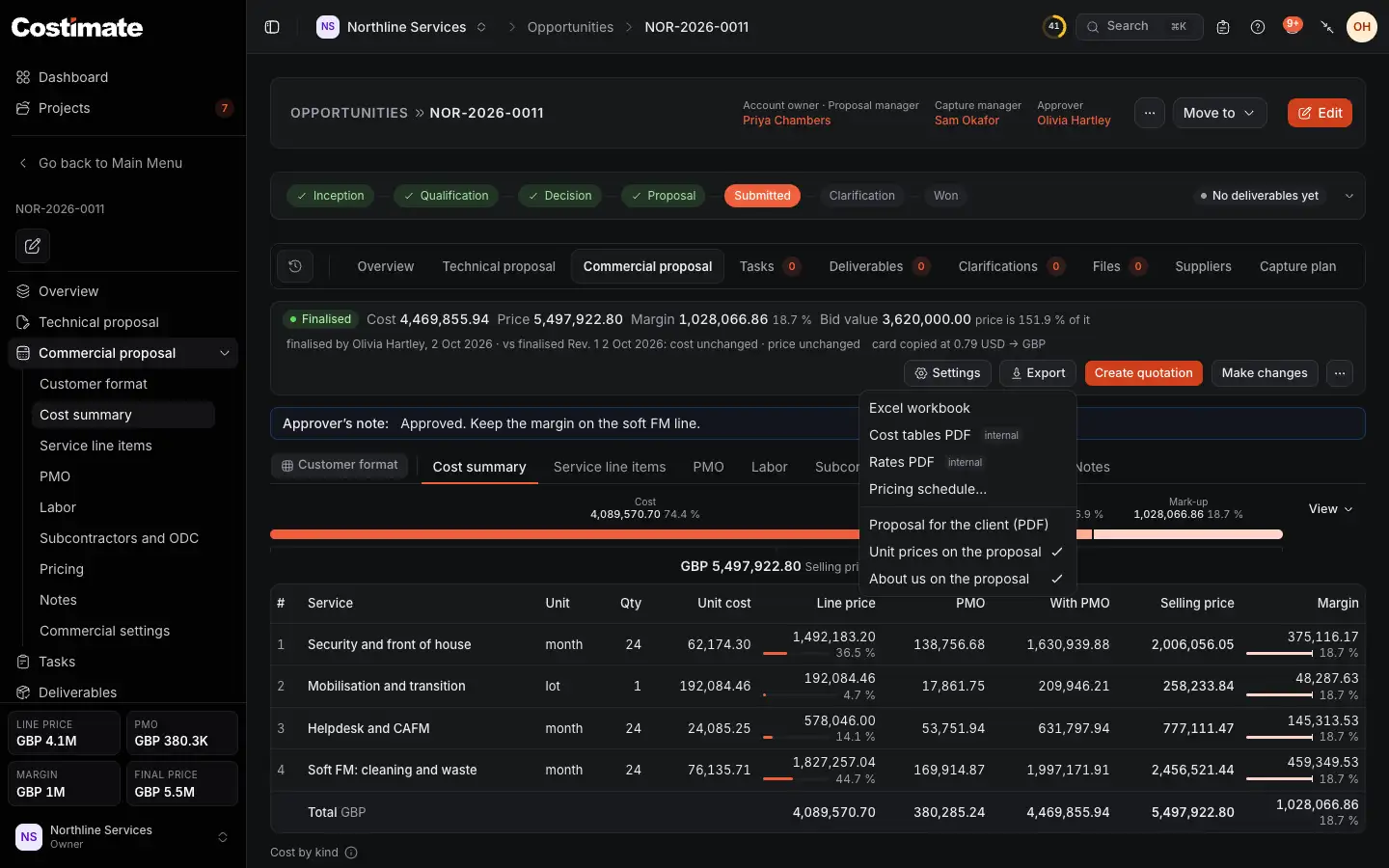
Task: Open the three-dots menu beside Move to
Action: [x=1150, y=113]
